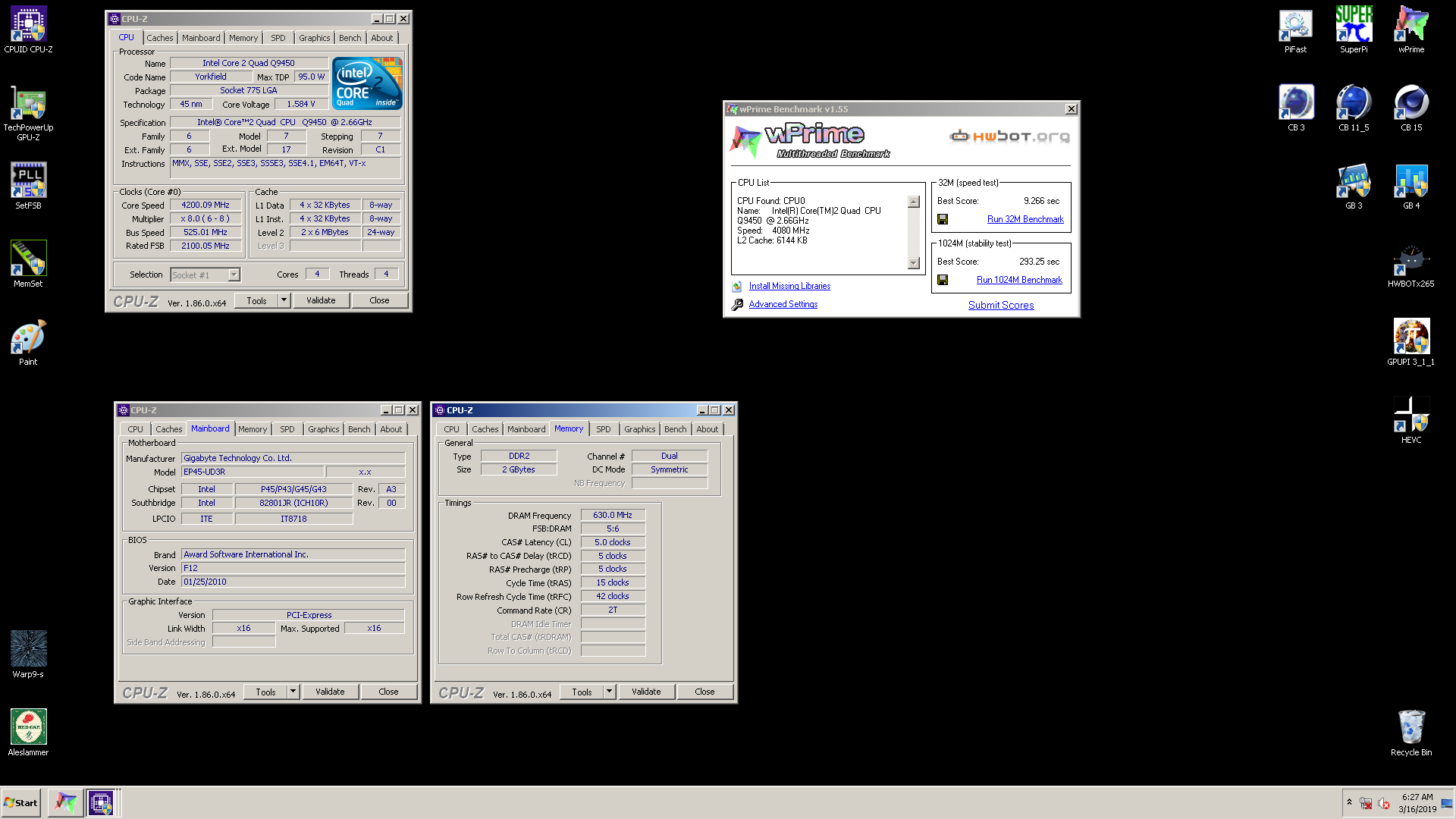Click CPU-Z icon in taskbar

[101, 802]
